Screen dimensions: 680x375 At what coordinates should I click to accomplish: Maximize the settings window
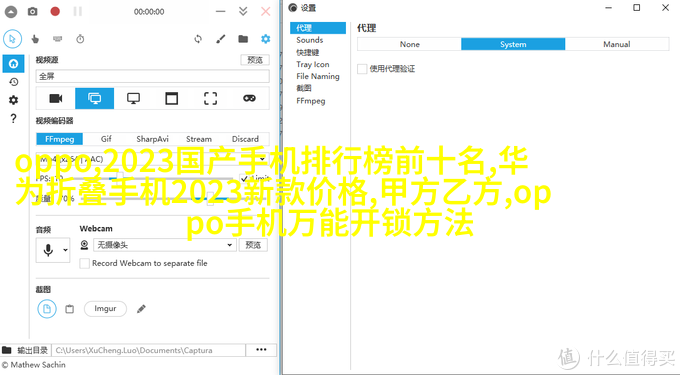pos(637,8)
